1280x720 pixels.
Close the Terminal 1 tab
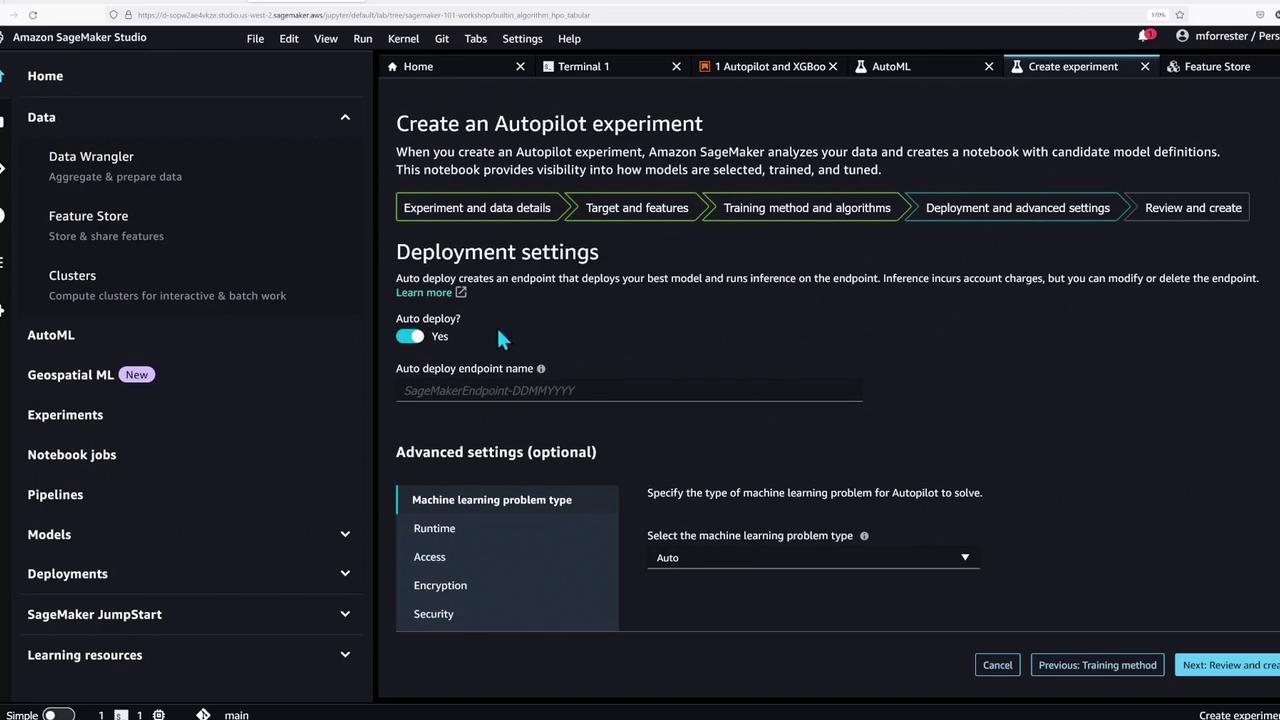[x=676, y=67]
